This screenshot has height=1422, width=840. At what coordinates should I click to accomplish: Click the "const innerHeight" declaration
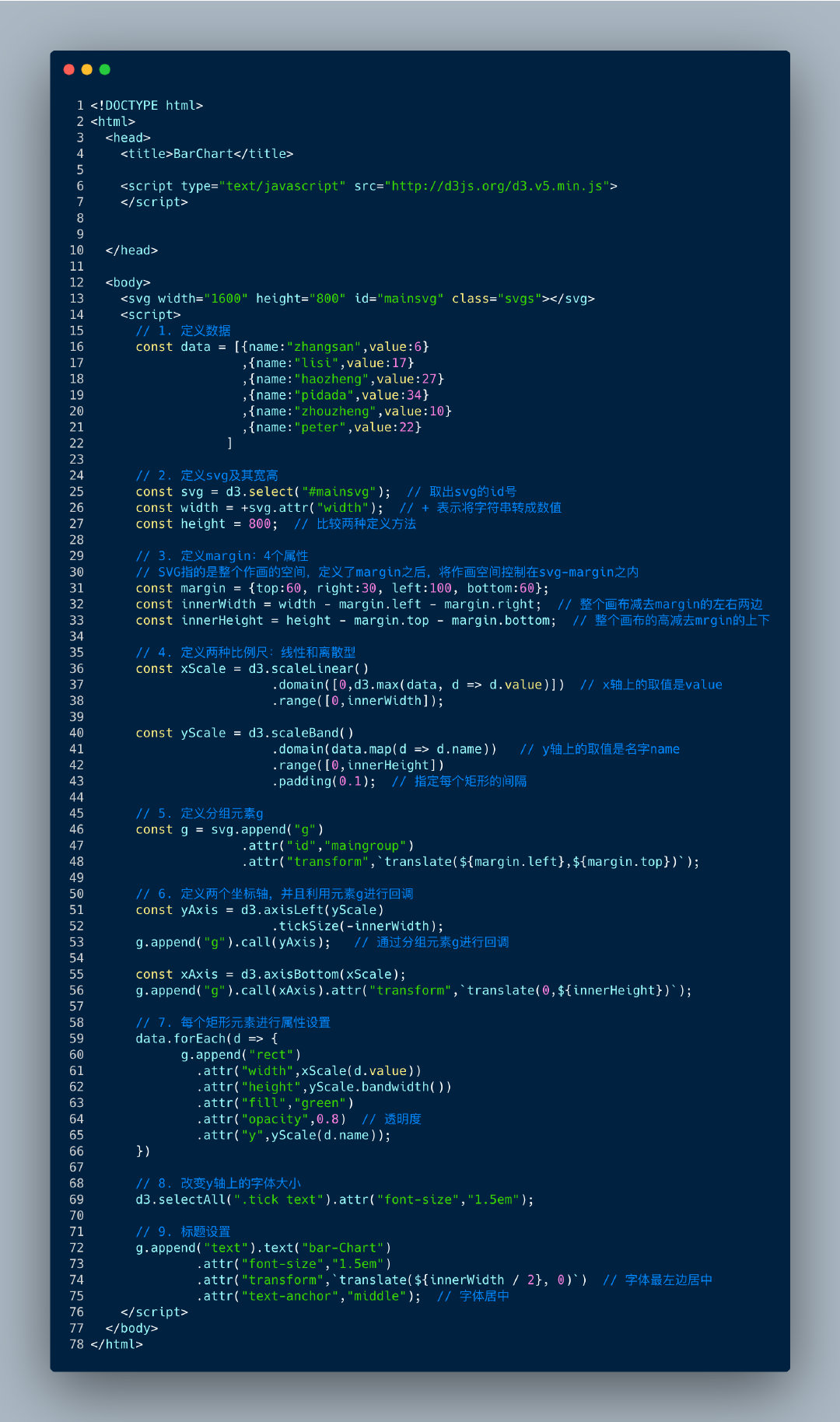point(346,620)
